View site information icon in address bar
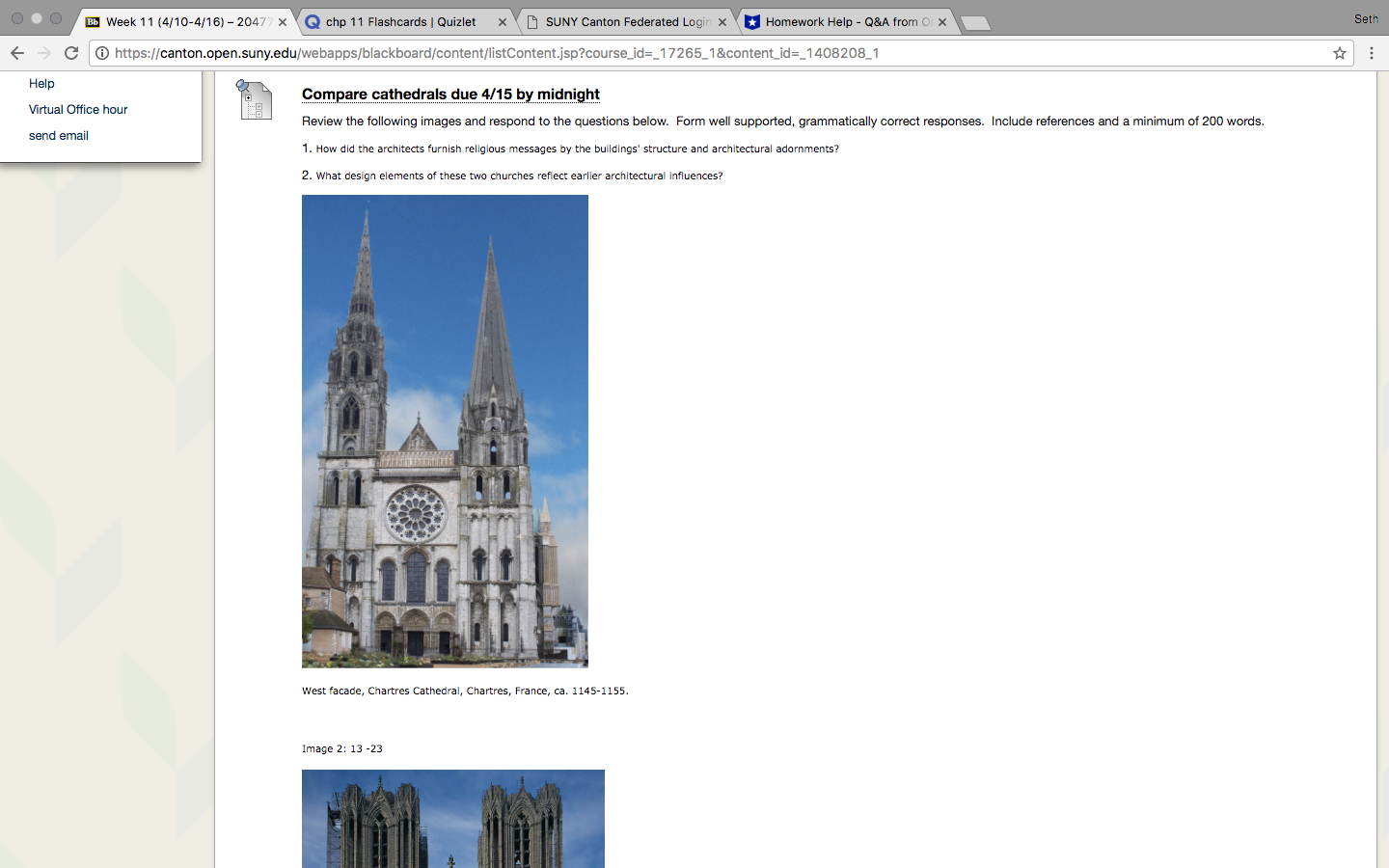1389x868 pixels. click(x=102, y=53)
